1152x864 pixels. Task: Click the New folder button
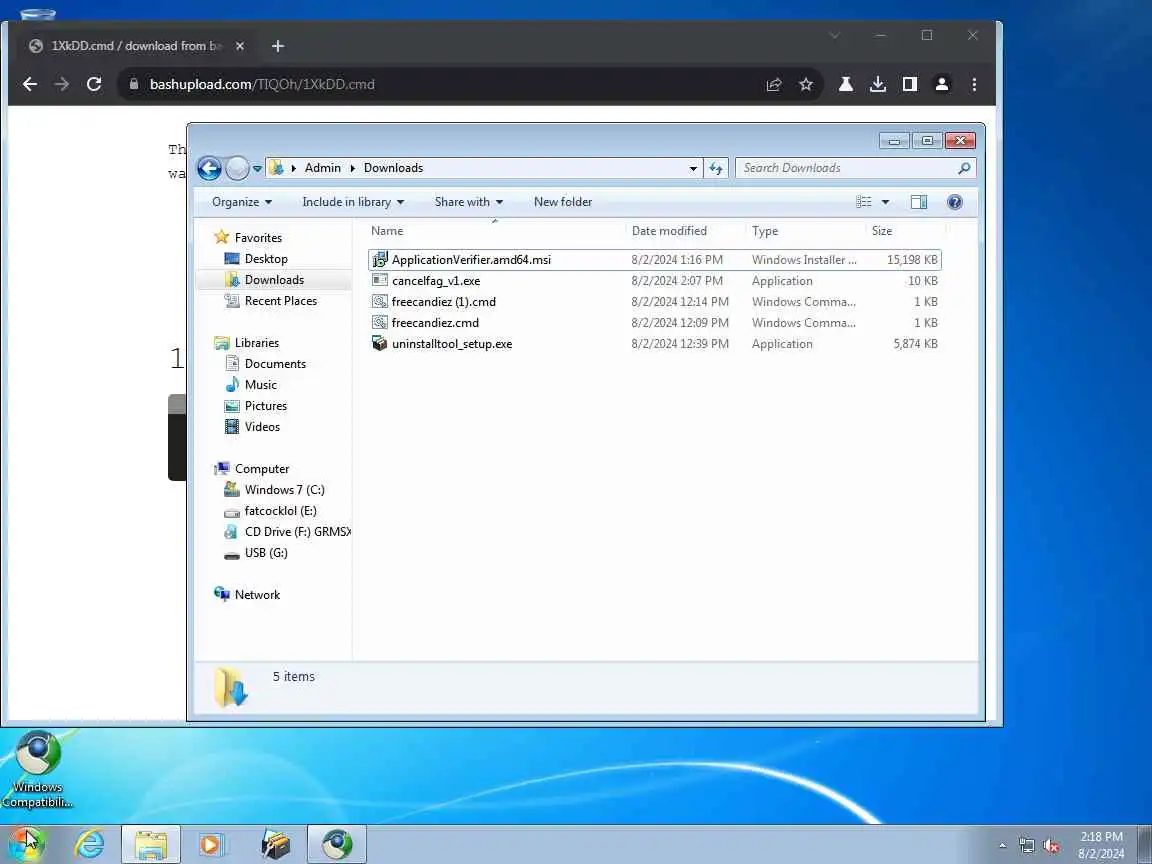[563, 202]
